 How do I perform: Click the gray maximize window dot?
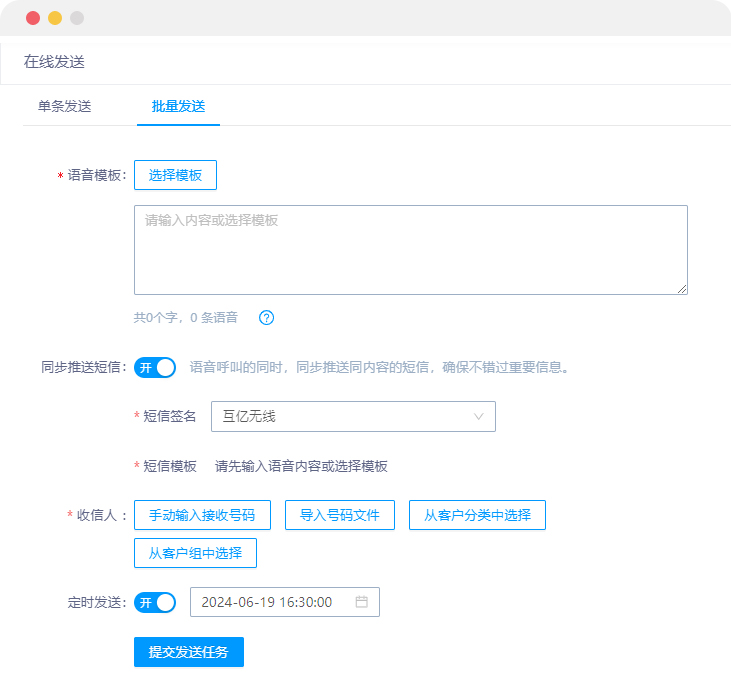[77, 18]
